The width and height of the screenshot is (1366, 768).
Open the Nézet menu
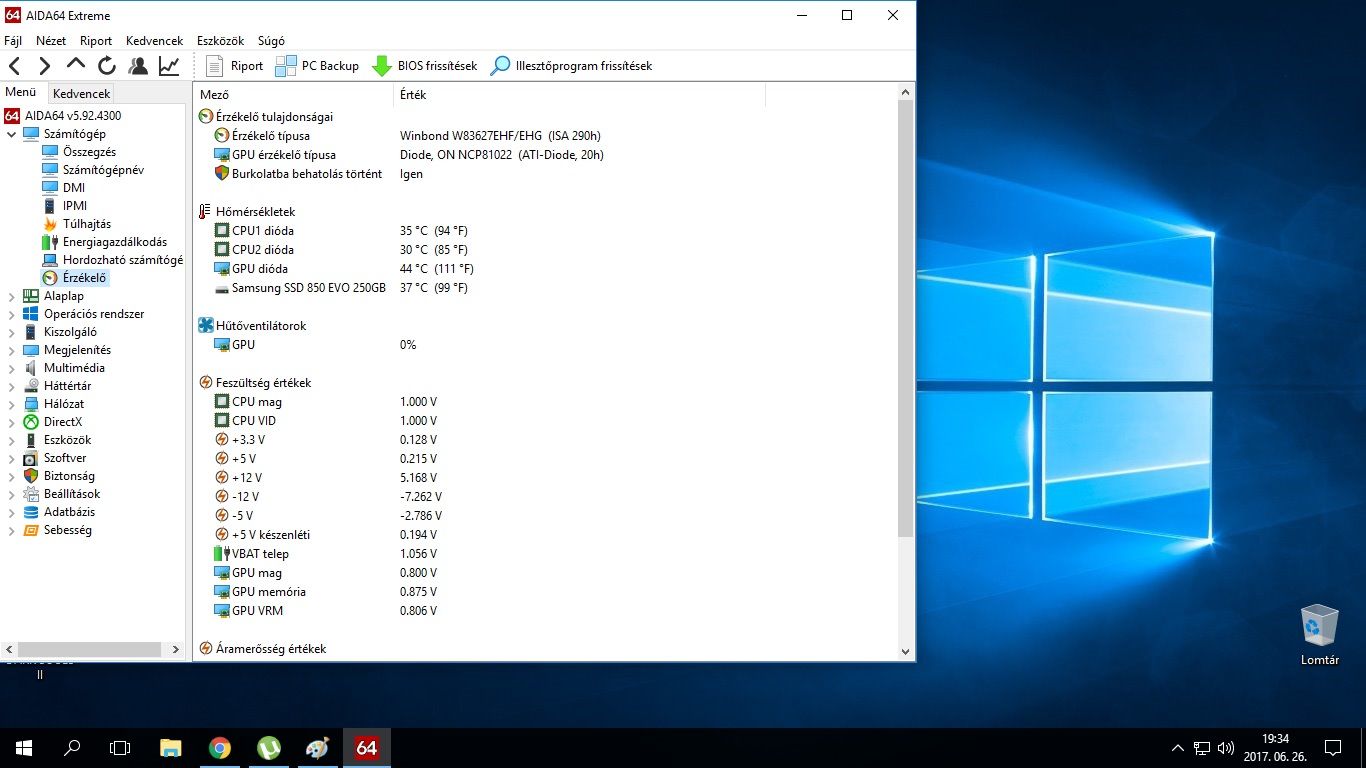tap(51, 41)
